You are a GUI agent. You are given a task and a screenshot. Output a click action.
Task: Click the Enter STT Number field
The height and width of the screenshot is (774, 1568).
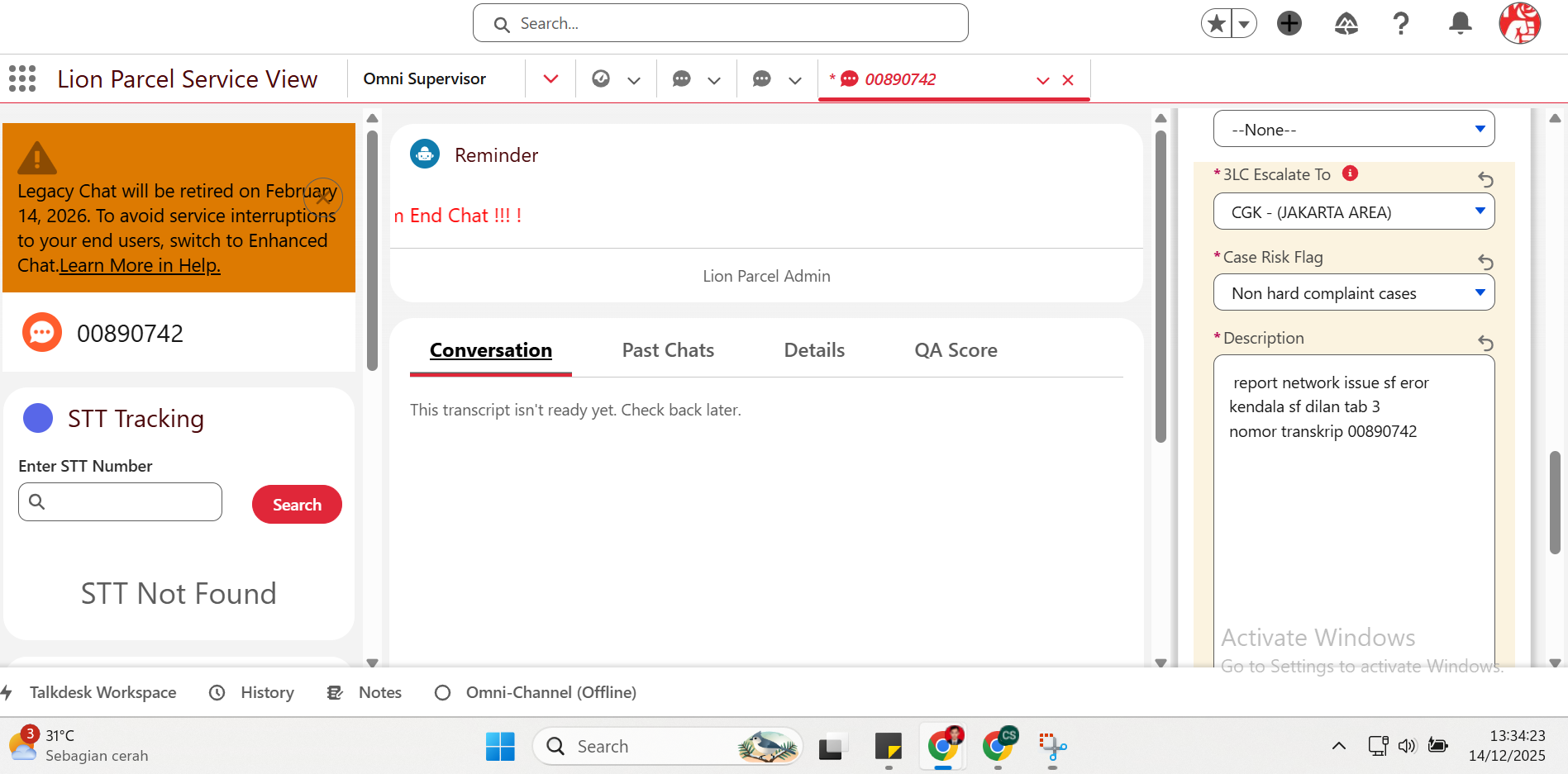tap(120, 501)
